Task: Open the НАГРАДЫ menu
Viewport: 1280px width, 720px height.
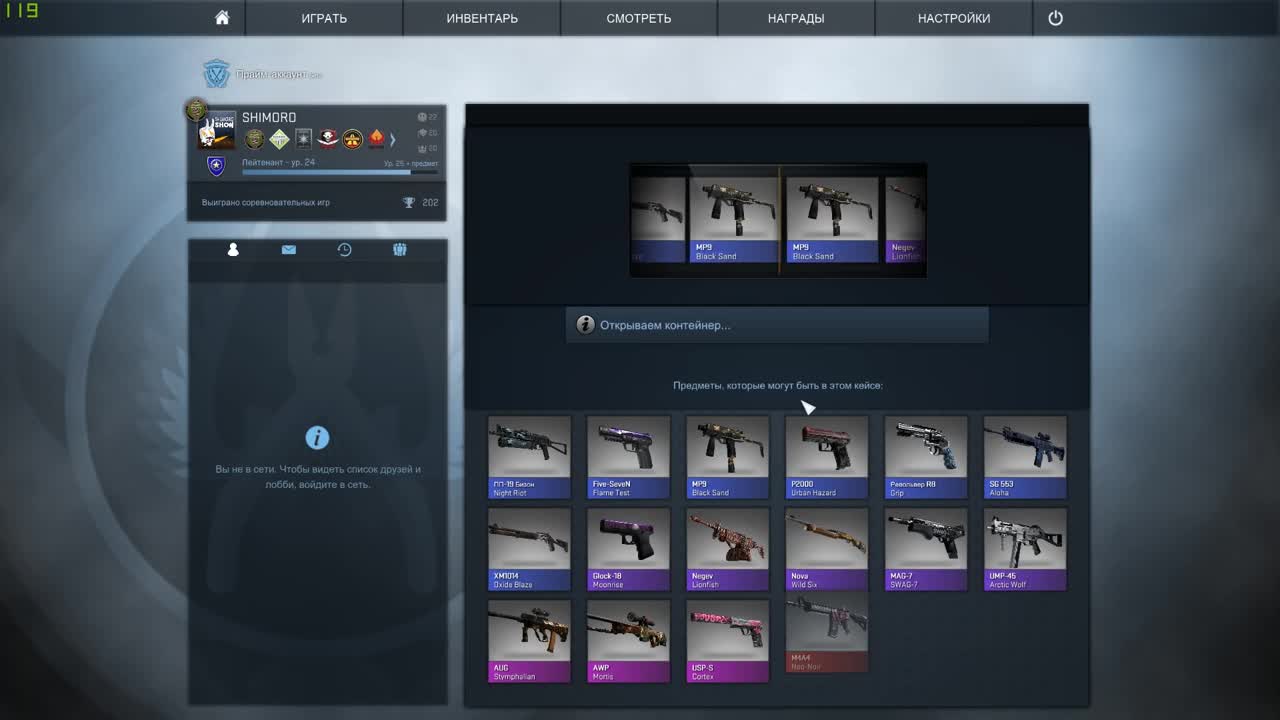Action: (796, 18)
